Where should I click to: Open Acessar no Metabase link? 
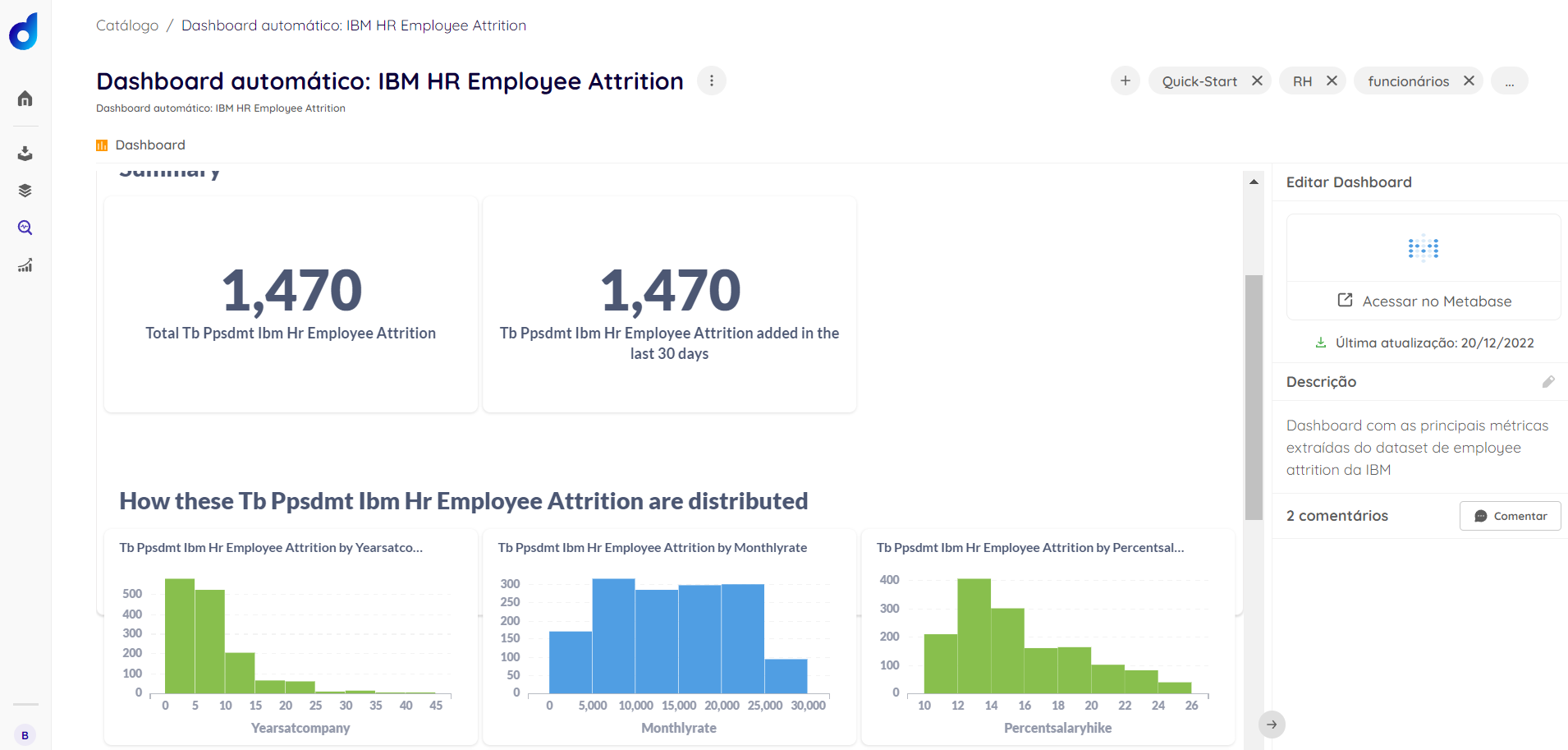[x=1424, y=301]
